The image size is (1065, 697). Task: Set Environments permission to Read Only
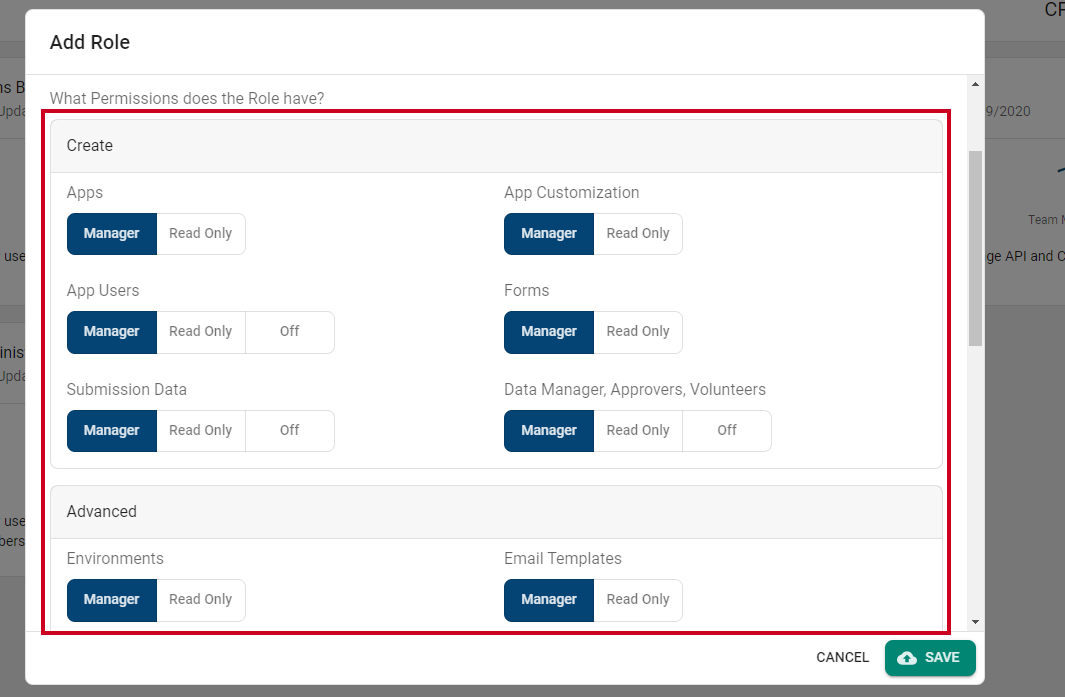pyautogui.click(x=200, y=600)
